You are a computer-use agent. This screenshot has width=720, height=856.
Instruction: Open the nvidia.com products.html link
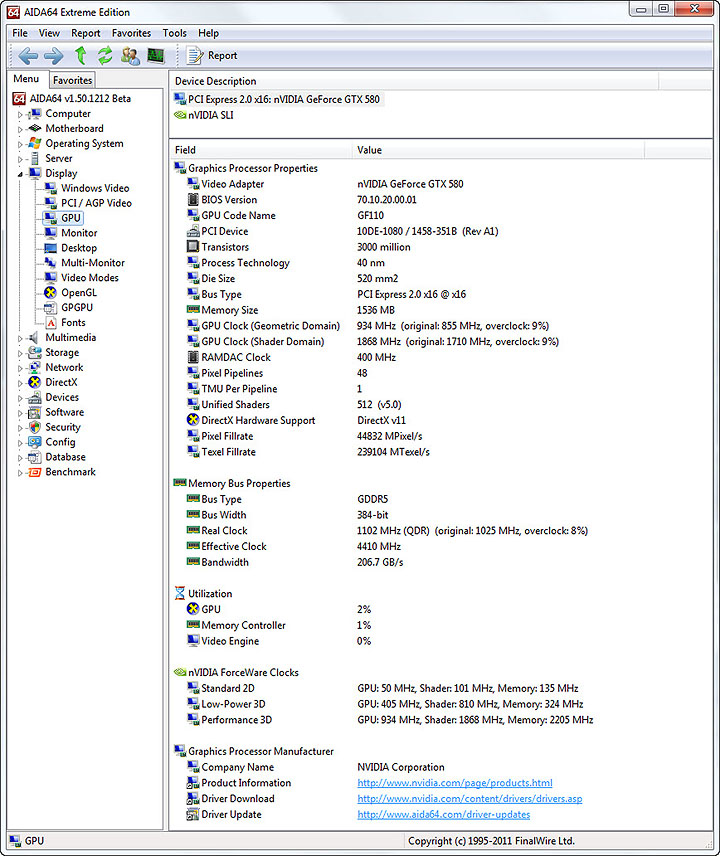pos(455,783)
